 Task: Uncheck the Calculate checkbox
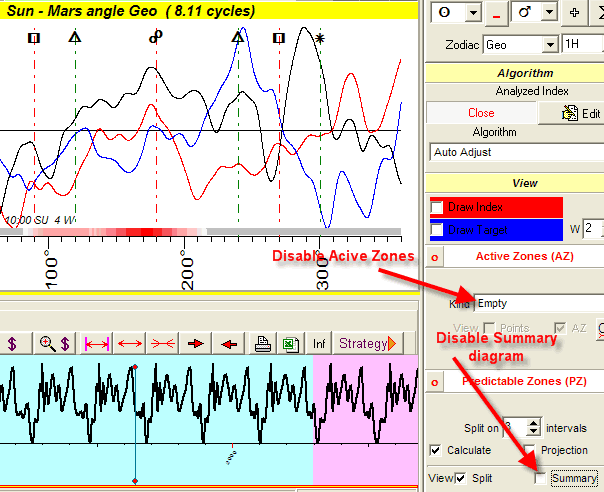[x=435, y=450]
